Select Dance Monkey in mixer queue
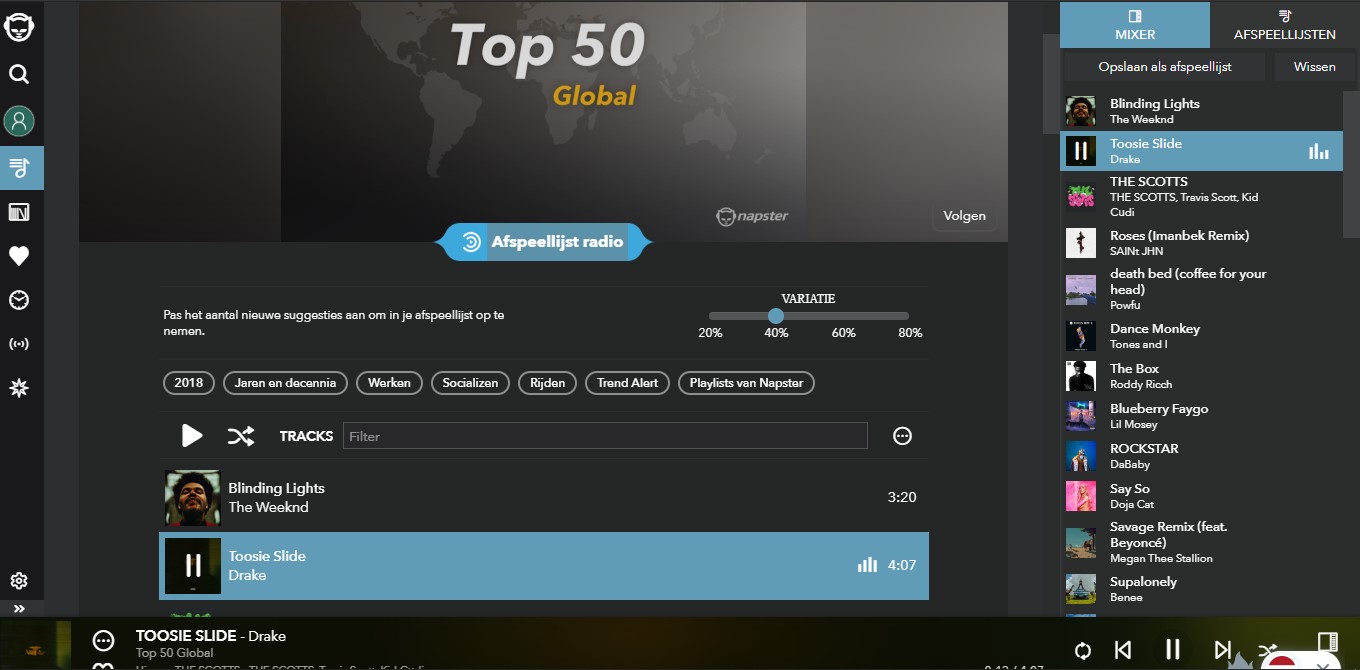 [1201, 336]
